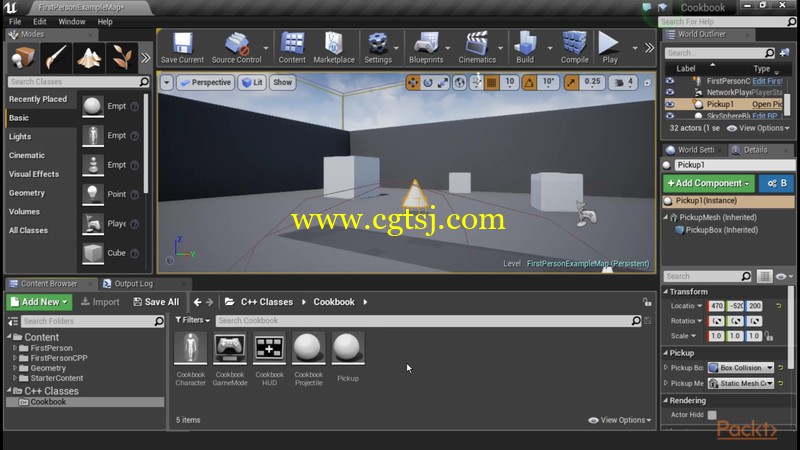Collapse the Transform section
The image size is (800, 450).
point(665,291)
